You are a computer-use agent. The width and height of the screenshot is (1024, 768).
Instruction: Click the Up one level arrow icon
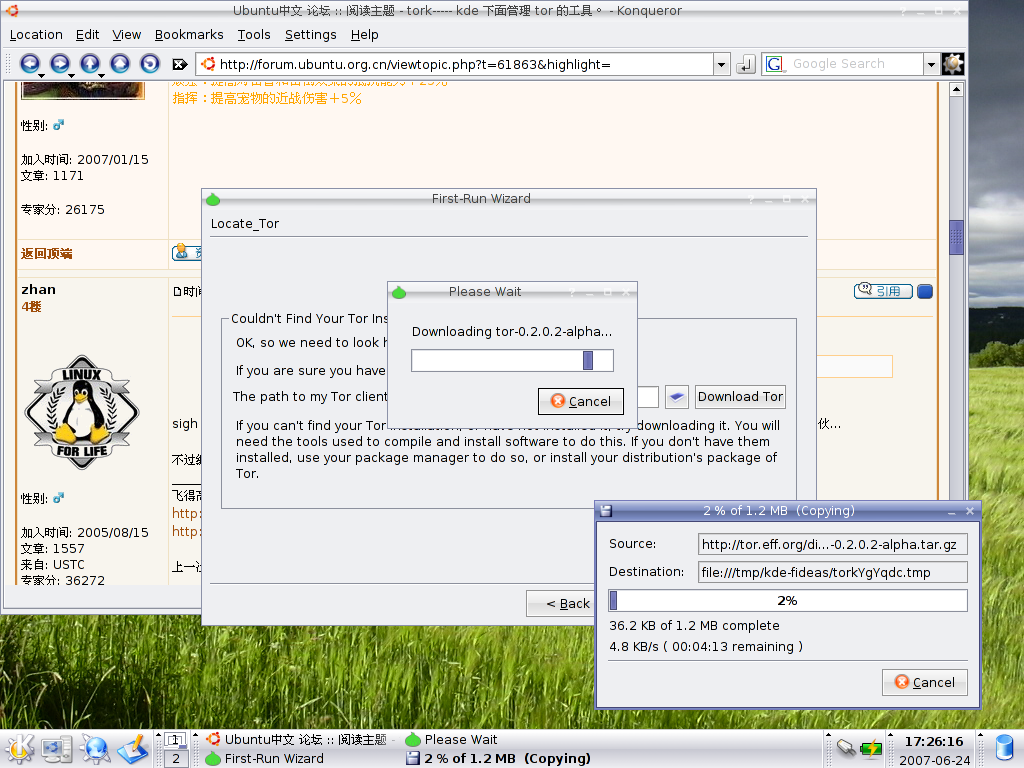point(89,63)
